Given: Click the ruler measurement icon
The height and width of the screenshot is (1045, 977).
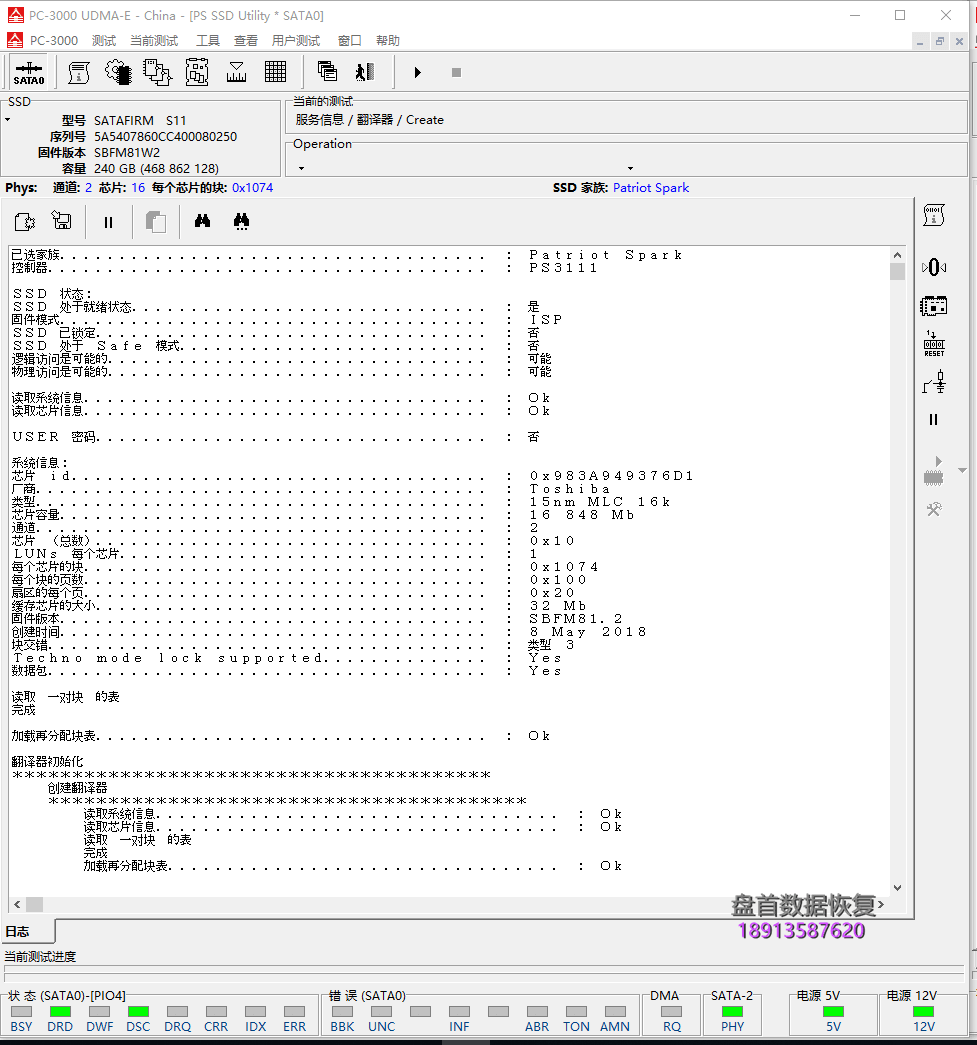Looking at the screenshot, I should pyautogui.click(x=236, y=73).
